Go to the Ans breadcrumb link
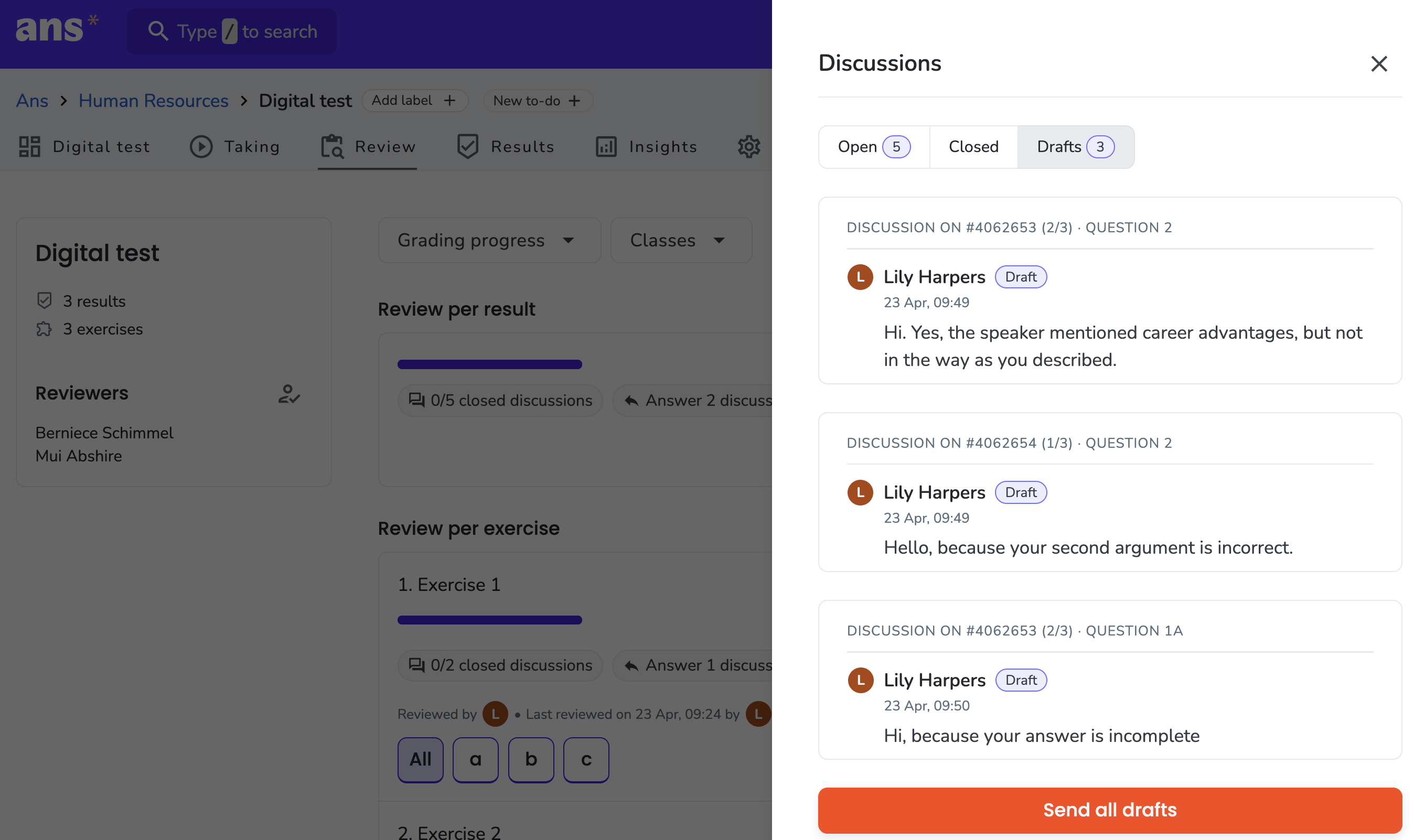This screenshot has width=1414, height=840. (33, 101)
